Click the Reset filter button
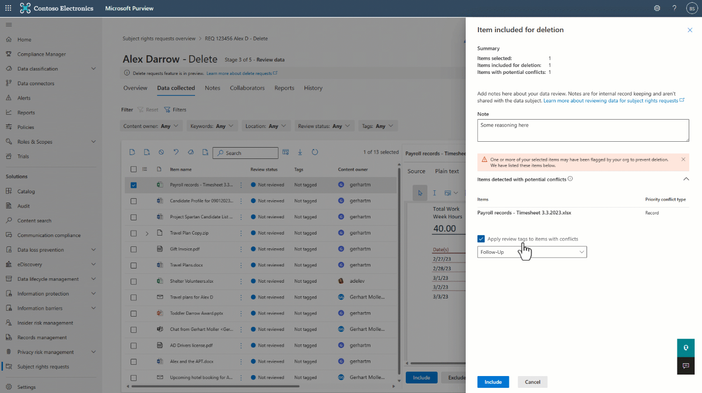Screen dimensions: 702x393 coord(148,110)
